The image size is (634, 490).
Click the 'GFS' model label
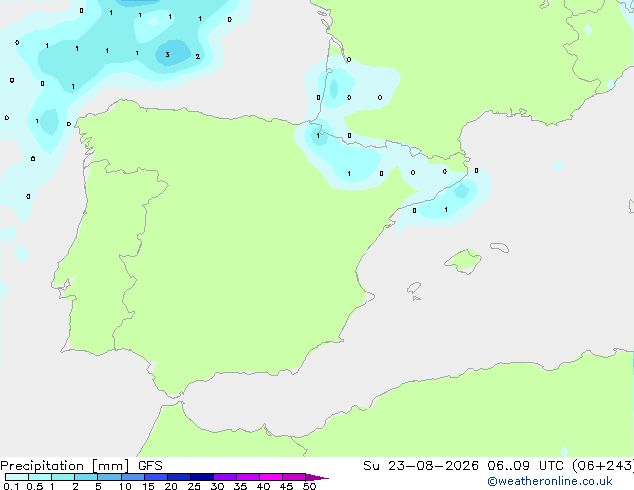(x=150, y=466)
